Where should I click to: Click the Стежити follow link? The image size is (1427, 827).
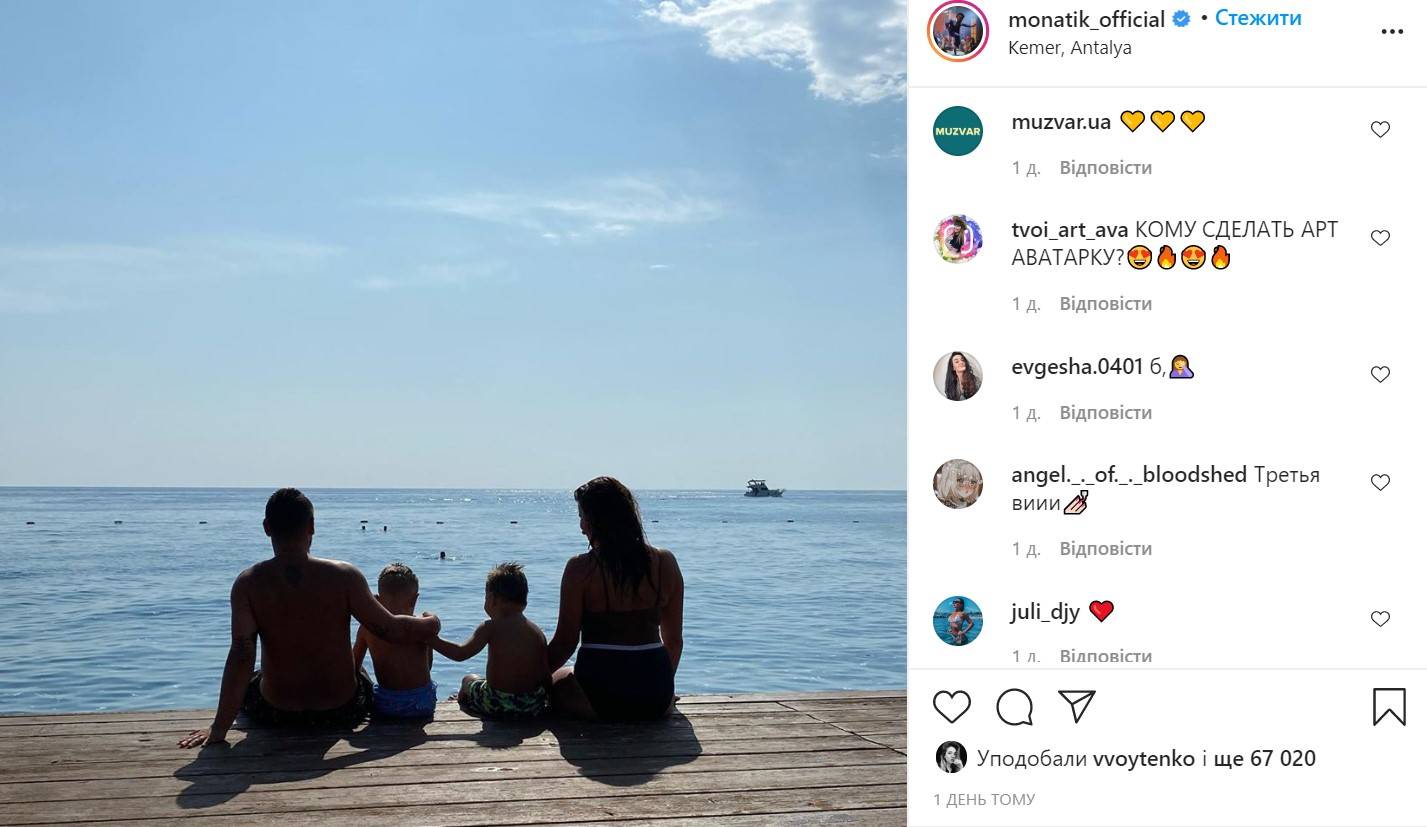point(1258,18)
